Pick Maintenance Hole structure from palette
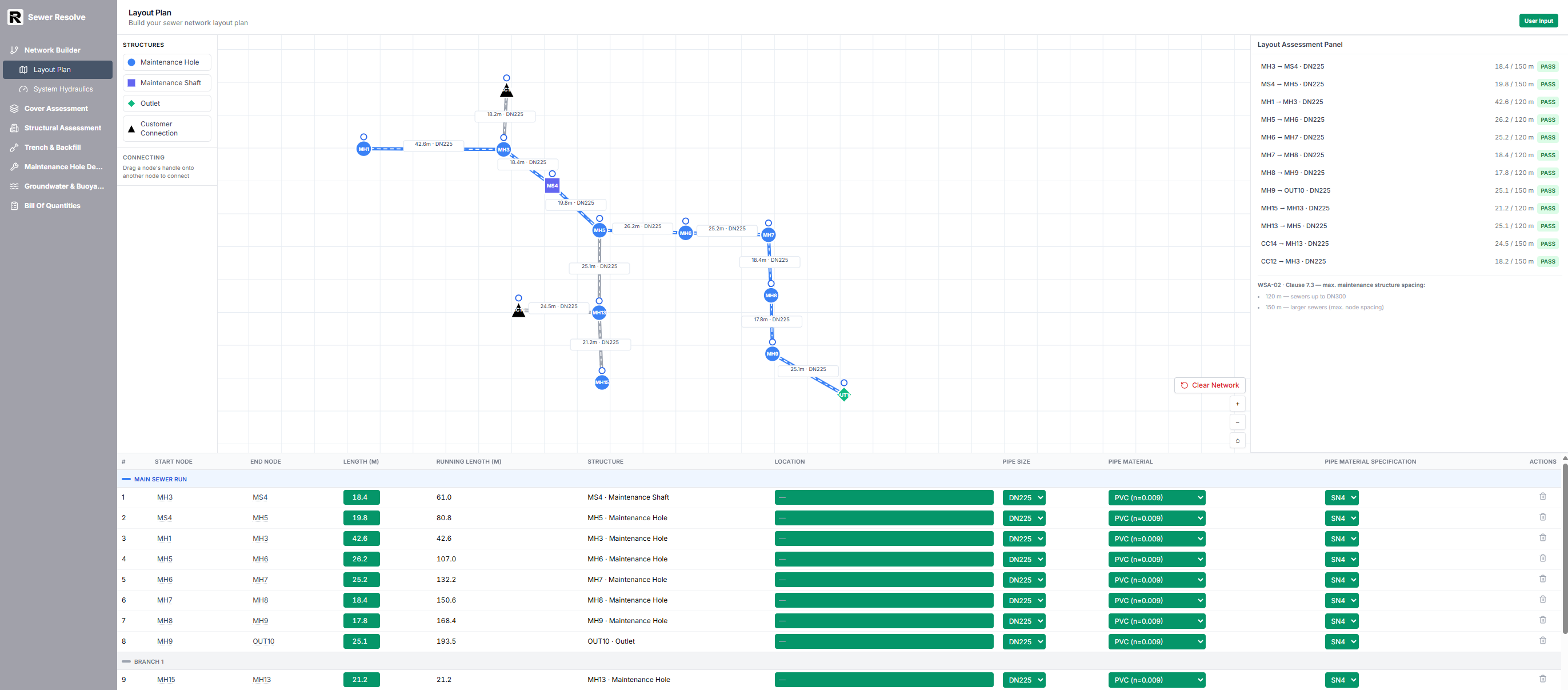Screen dimensions: 1568x690 tap(167, 62)
